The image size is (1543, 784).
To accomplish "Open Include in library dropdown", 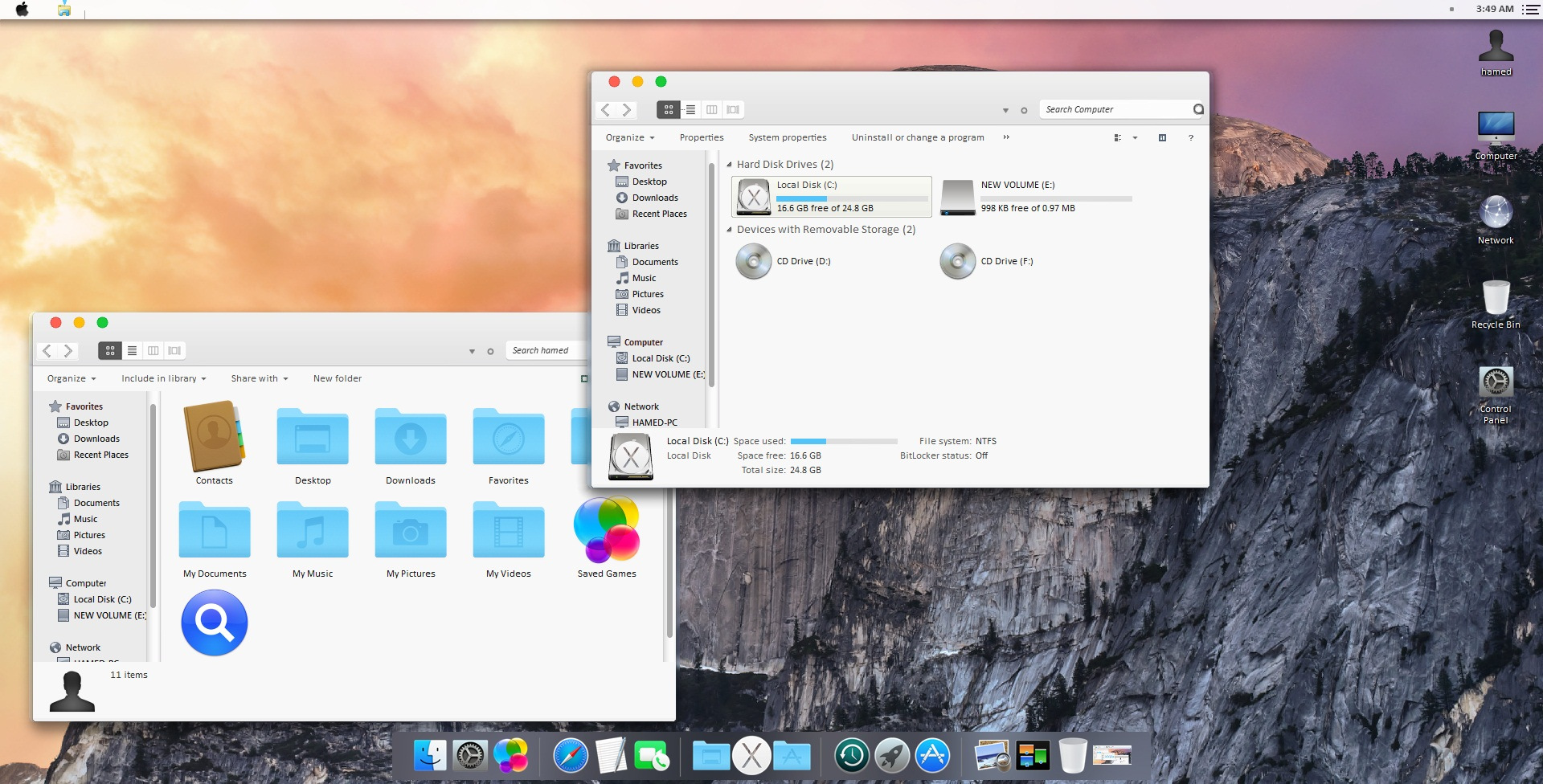I will (164, 378).
